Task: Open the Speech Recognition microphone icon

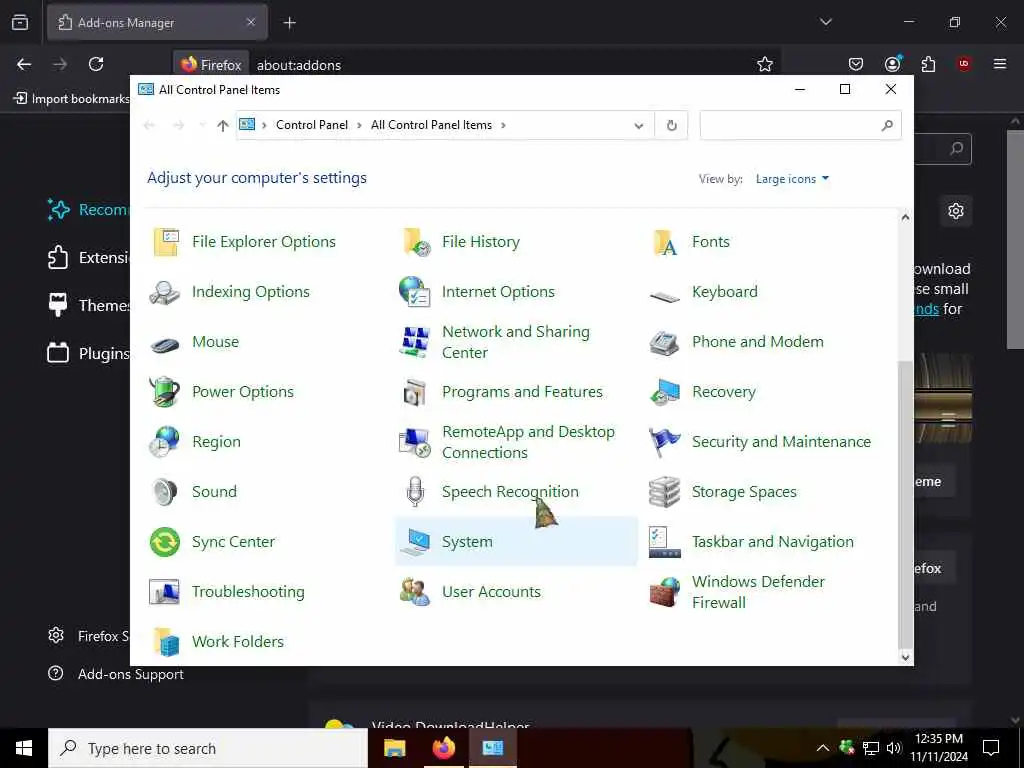Action: 415,492
